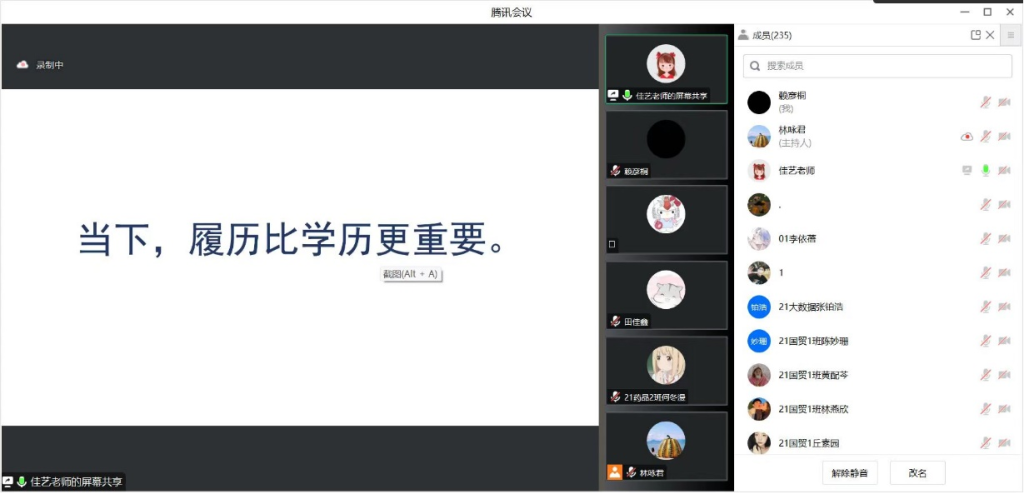
Task: Click the cloud recording icon next to 林咏君
Action: pyautogui.click(x=966, y=136)
